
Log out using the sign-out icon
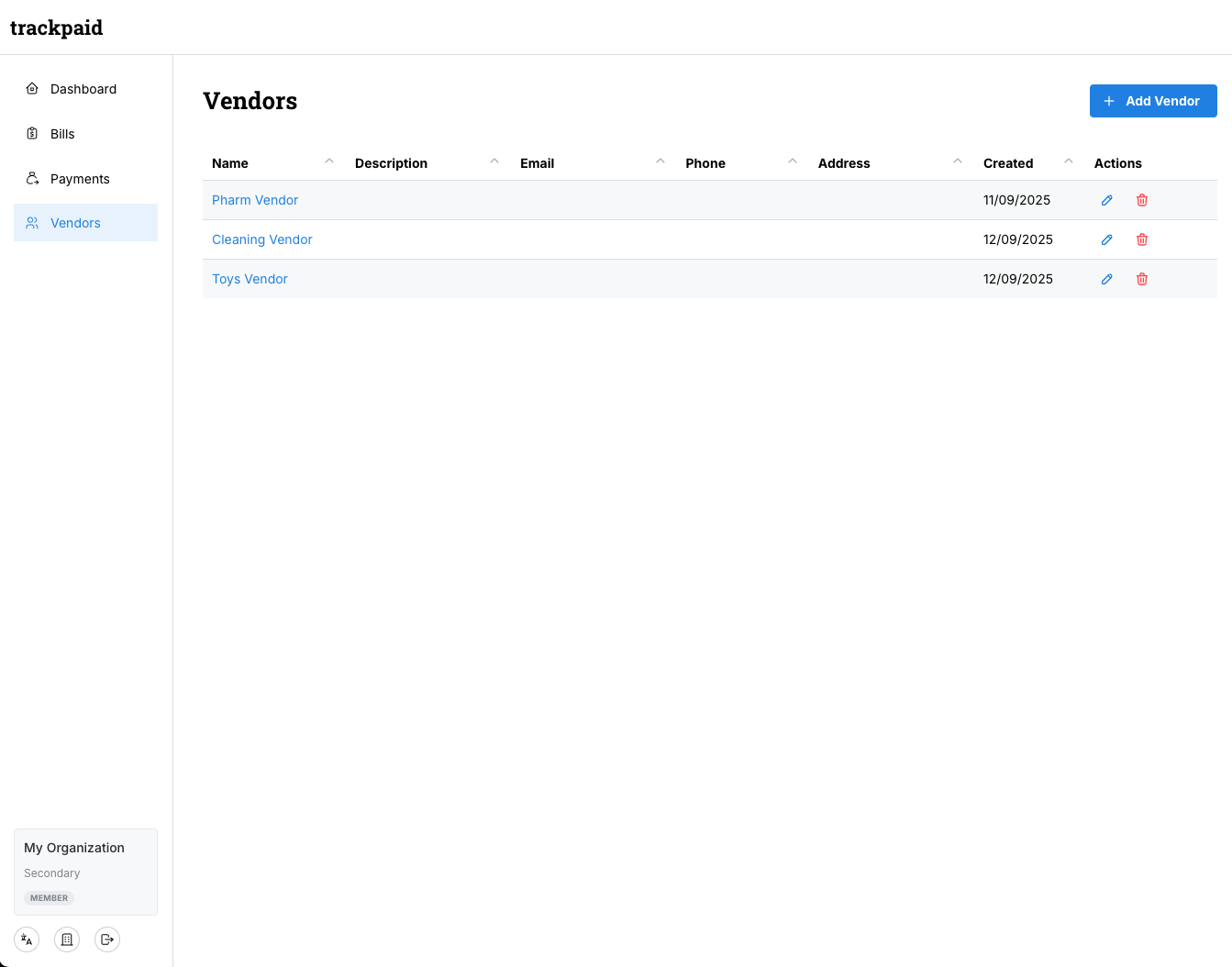click(x=106, y=939)
